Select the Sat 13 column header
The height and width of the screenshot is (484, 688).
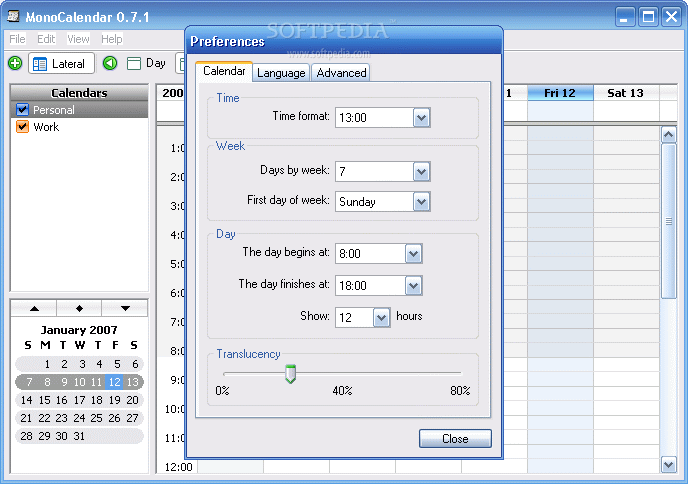point(625,93)
